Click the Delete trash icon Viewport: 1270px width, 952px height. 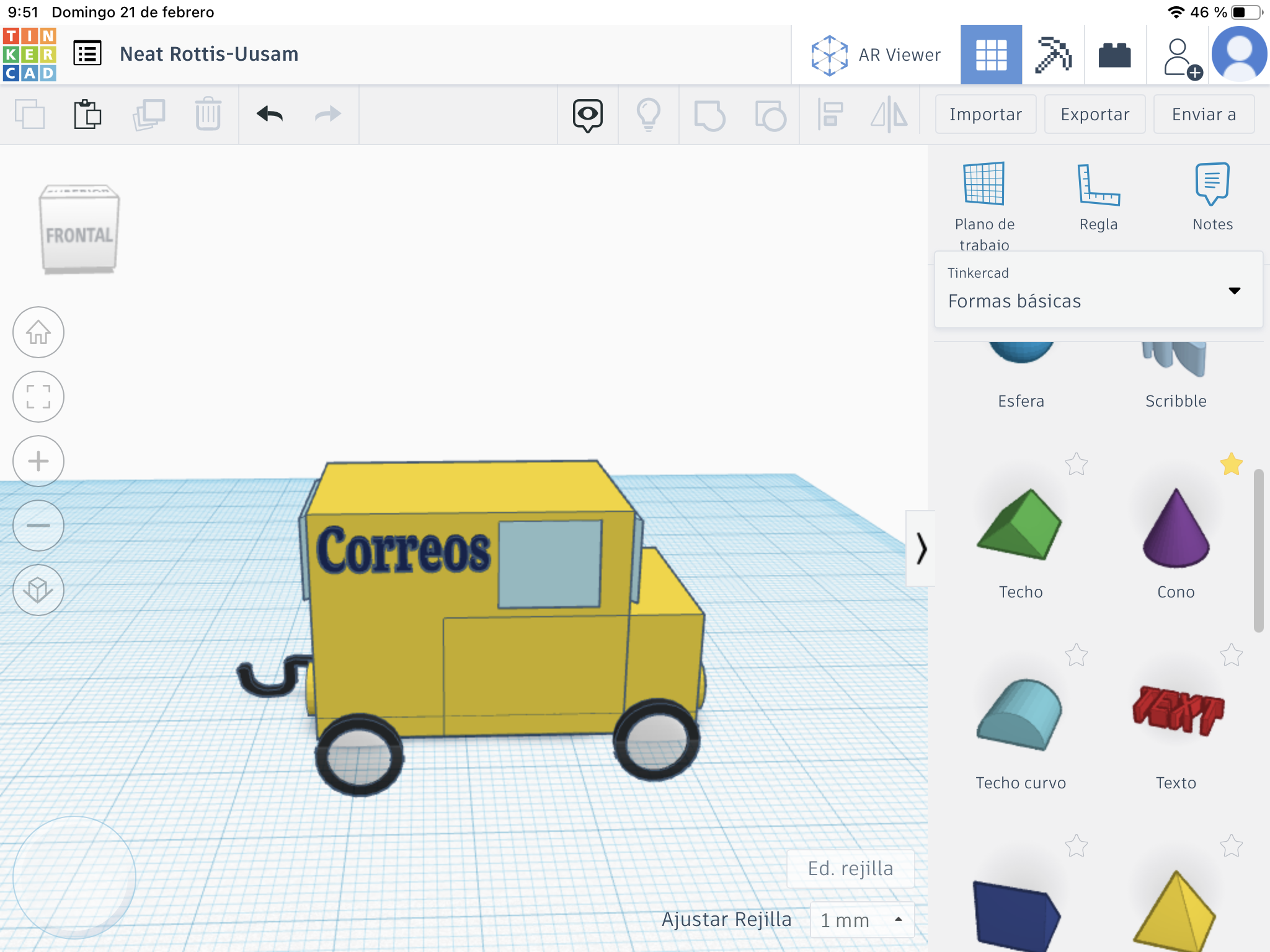point(208,114)
